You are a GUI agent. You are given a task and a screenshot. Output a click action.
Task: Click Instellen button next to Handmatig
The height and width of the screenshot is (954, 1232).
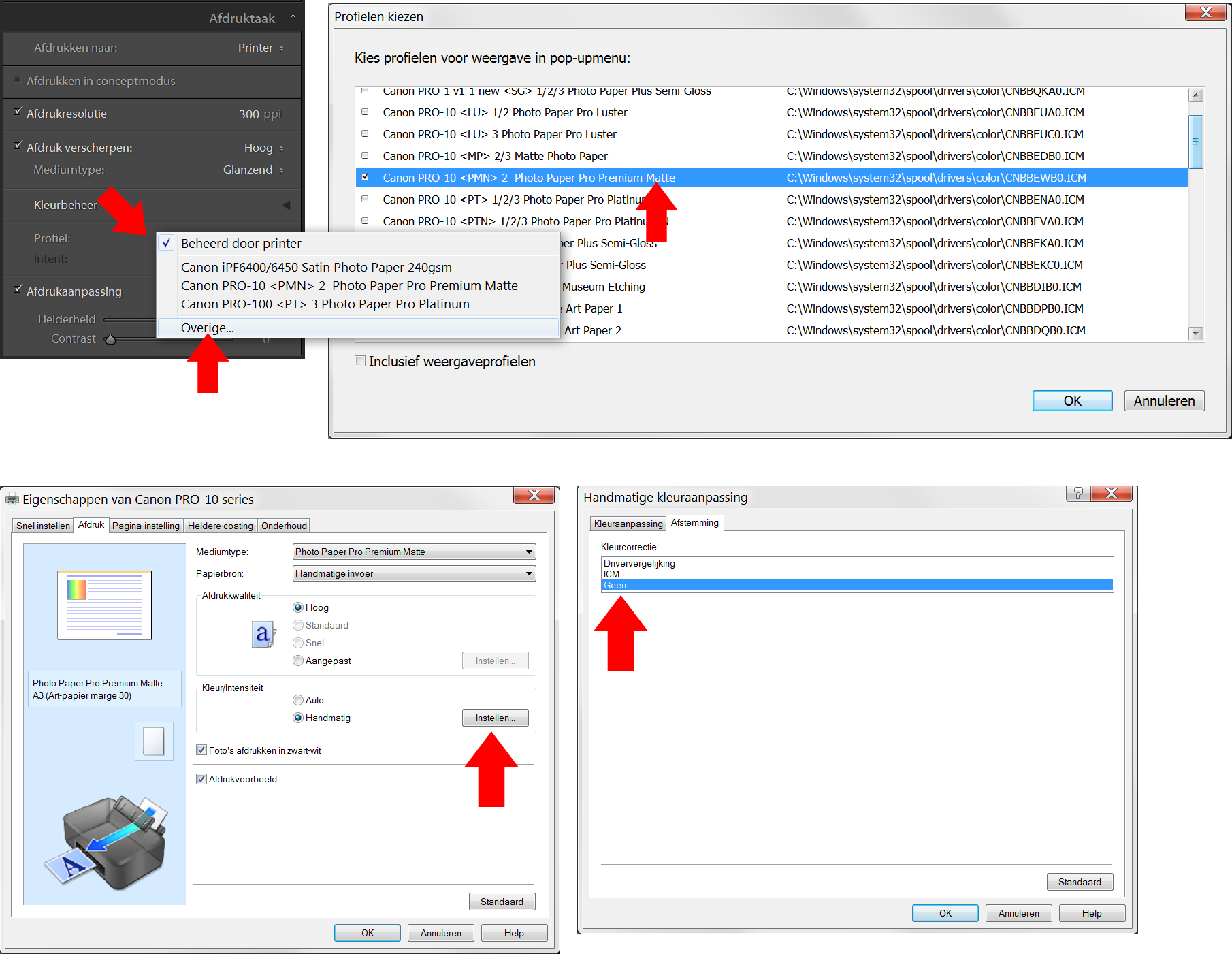[x=495, y=718]
